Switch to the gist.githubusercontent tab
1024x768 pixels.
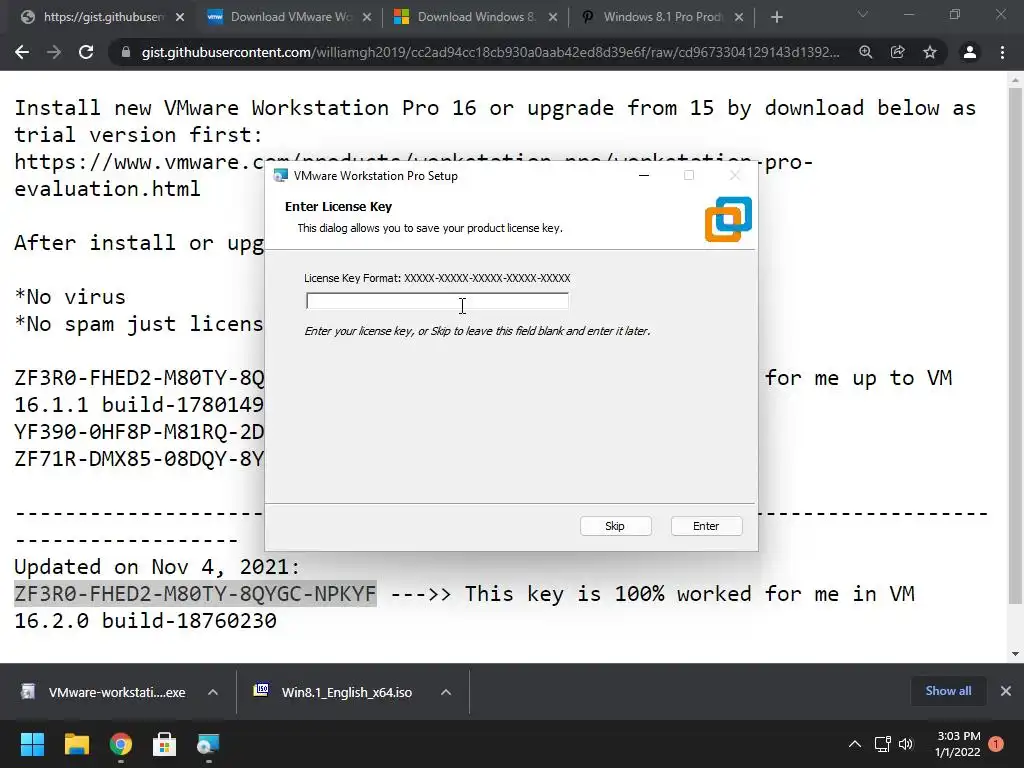[104, 17]
